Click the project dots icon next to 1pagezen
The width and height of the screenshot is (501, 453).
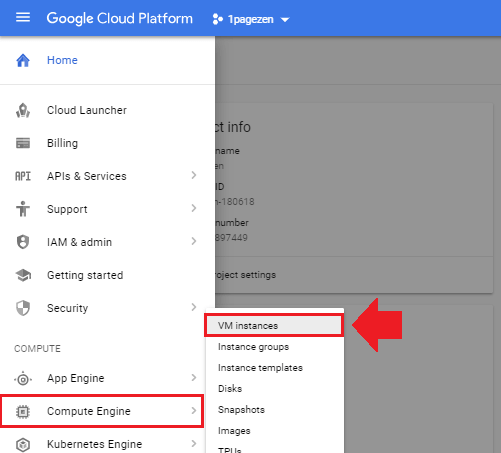(217, 19)
